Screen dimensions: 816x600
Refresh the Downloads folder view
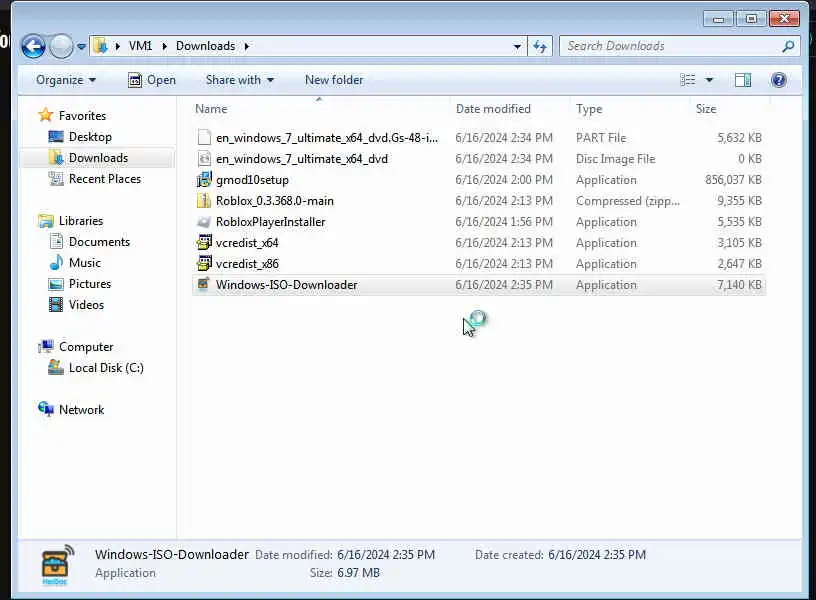point(540,46)
